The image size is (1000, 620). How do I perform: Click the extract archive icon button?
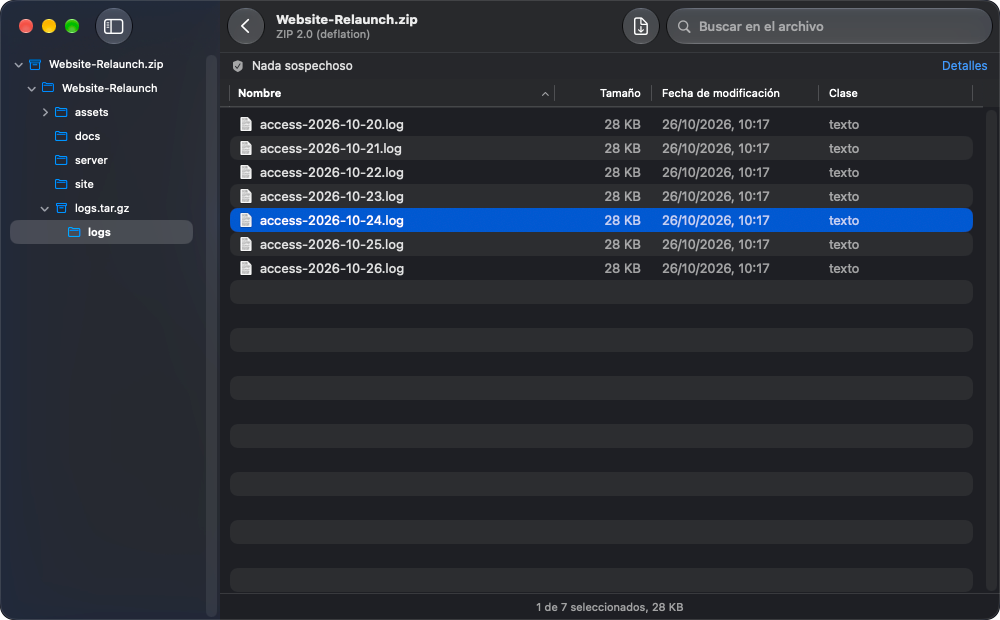[640, 26]
